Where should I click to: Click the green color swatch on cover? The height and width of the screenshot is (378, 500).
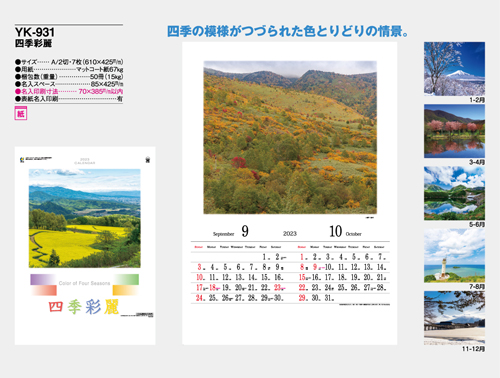pyautogui.click(x=126, y=279)
